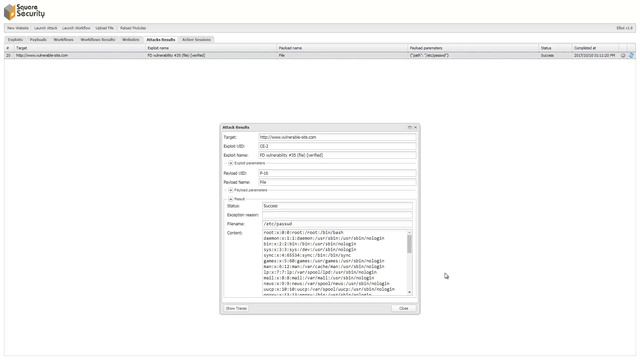Screen dimensions: 640x360
Task: Close the Attack Results dialog with the X icon
Action: click(416, 127)
